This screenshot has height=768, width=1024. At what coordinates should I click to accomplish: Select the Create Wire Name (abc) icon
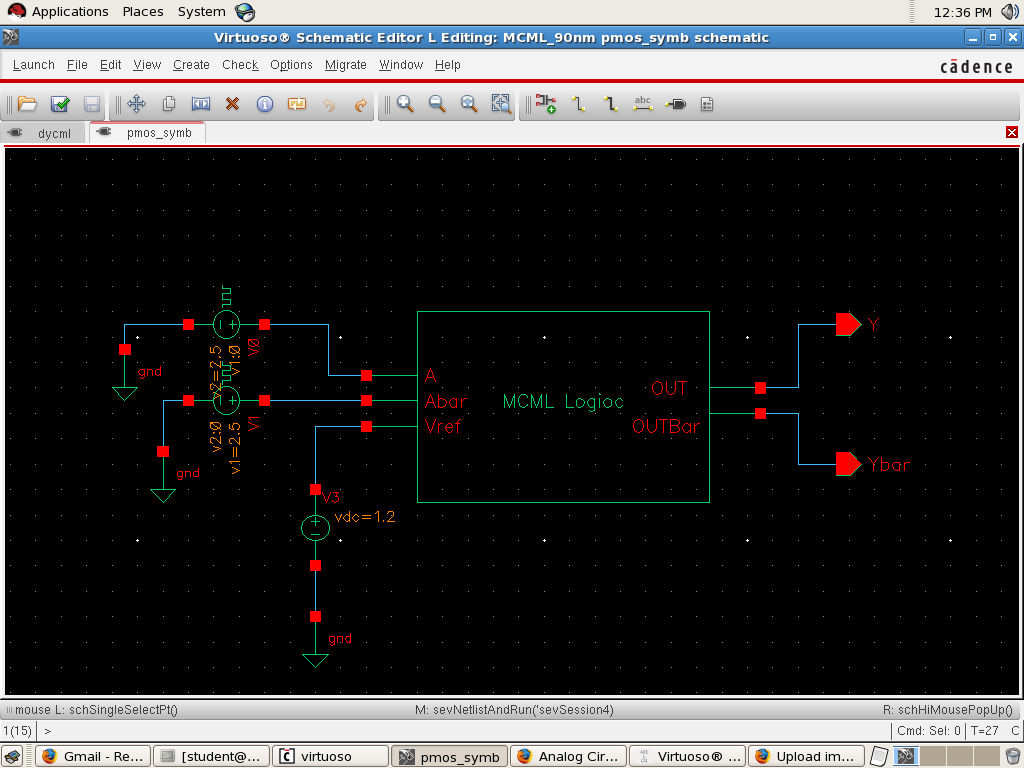[x=643, y=104]
